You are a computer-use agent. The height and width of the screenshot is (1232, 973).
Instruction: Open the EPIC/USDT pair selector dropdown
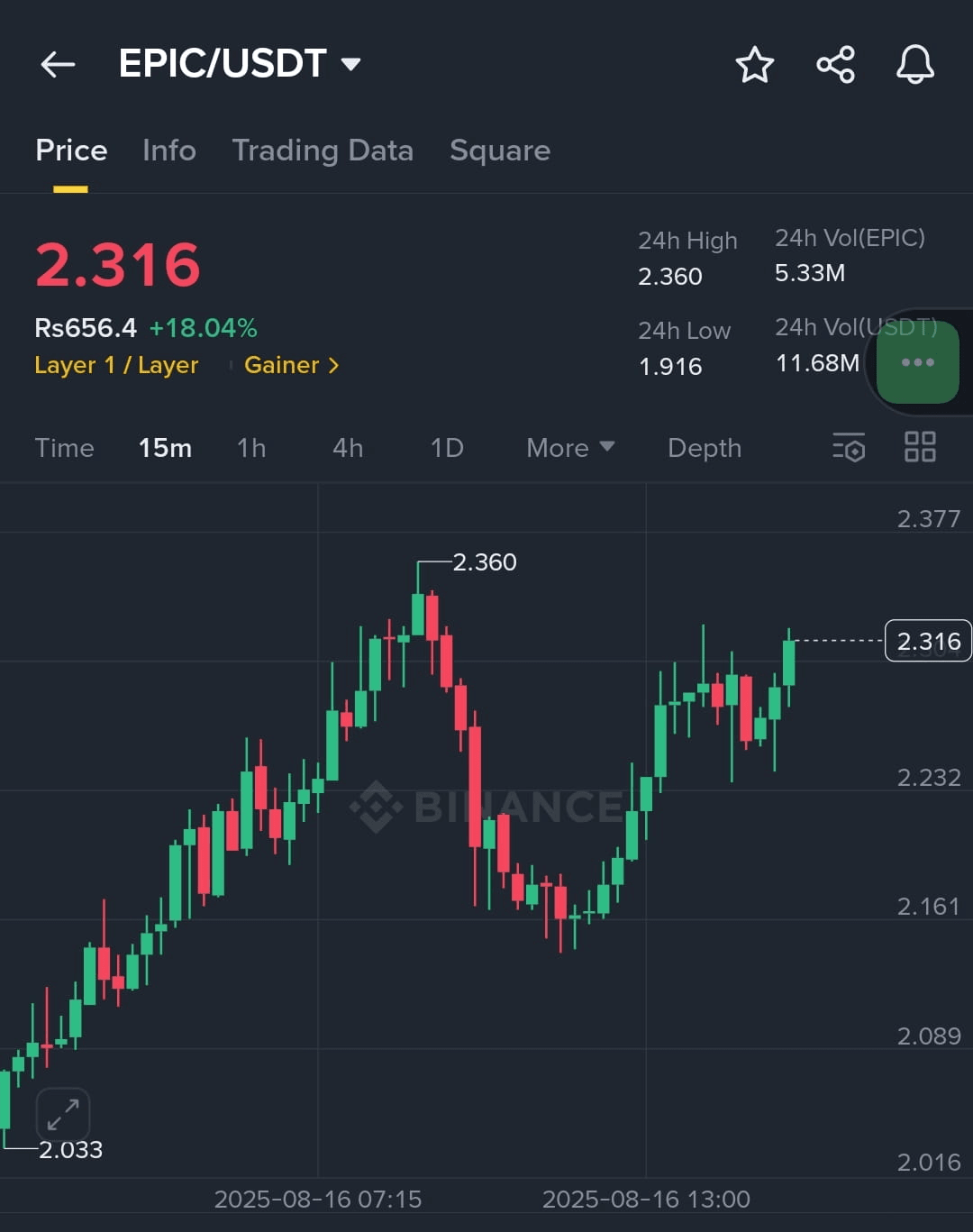click(x=240, y=64)
